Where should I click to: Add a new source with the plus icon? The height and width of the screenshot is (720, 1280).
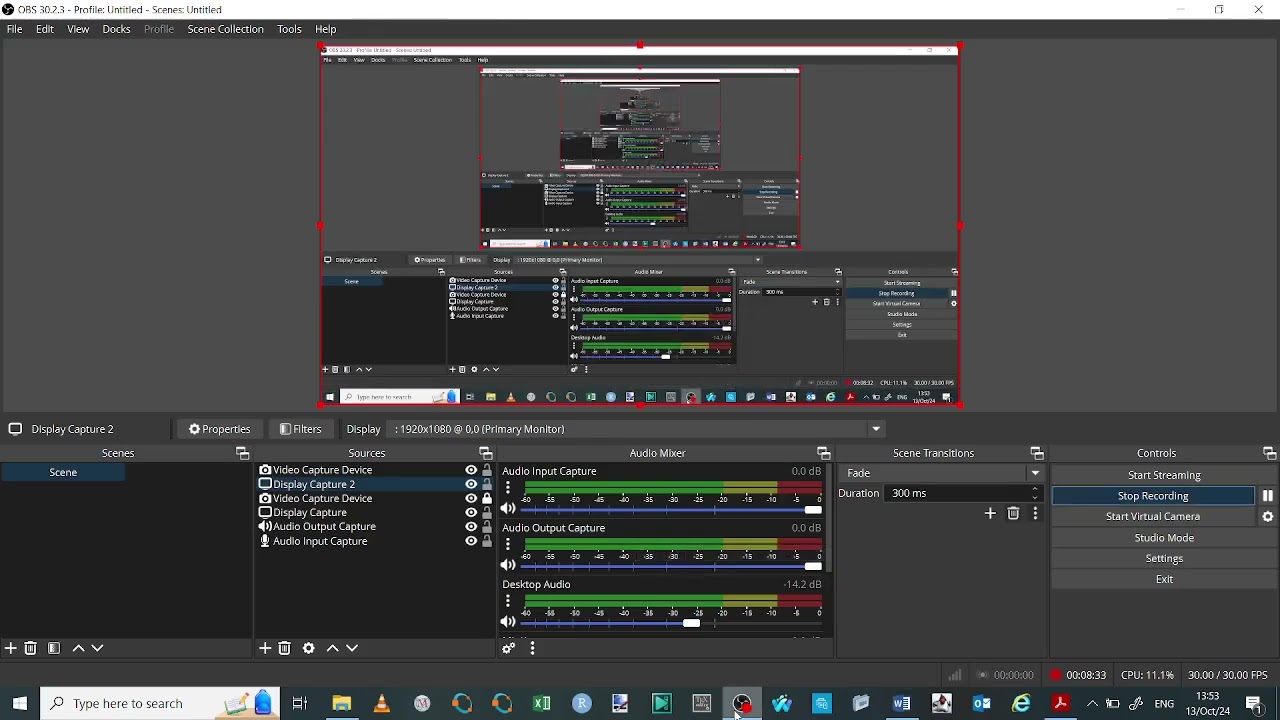(265, 649)
